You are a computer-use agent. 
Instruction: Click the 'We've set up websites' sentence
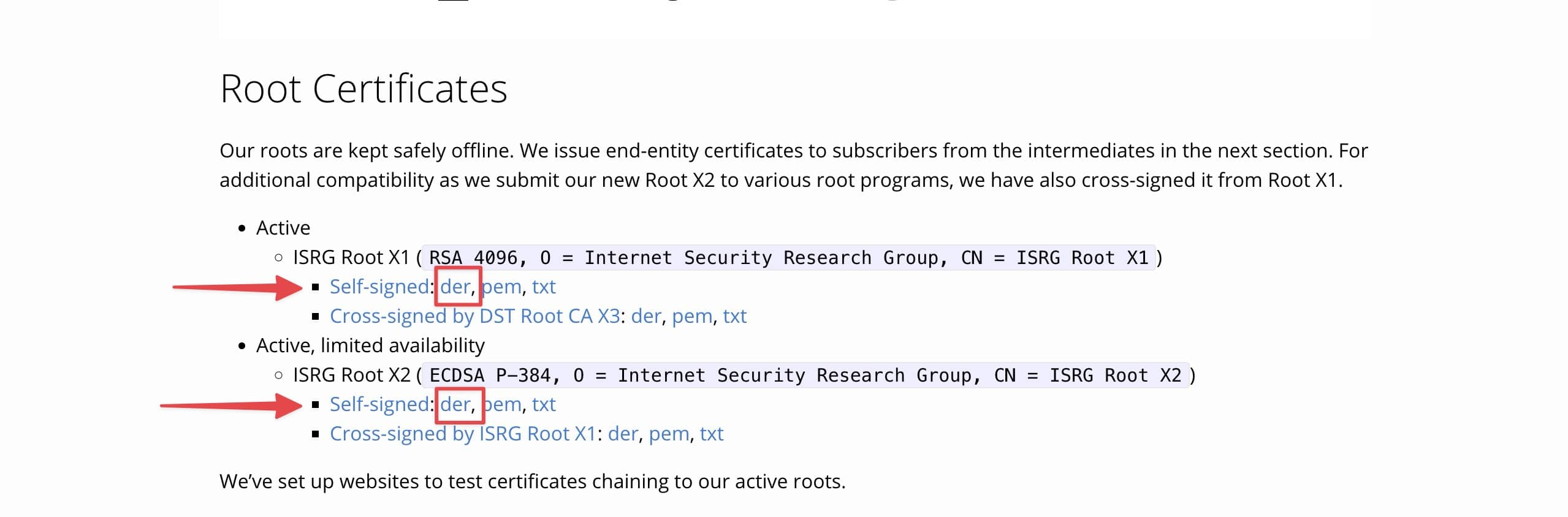[x=533, y=481]
